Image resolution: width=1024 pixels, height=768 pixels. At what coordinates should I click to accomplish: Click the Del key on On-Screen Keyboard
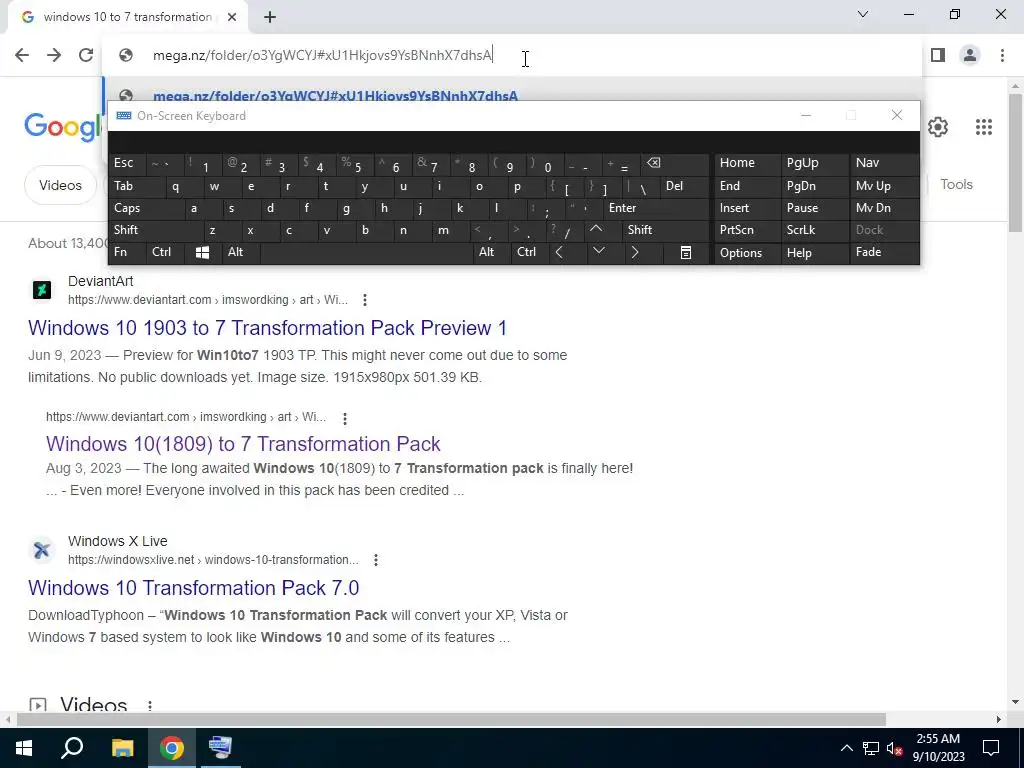click(684, 186)
